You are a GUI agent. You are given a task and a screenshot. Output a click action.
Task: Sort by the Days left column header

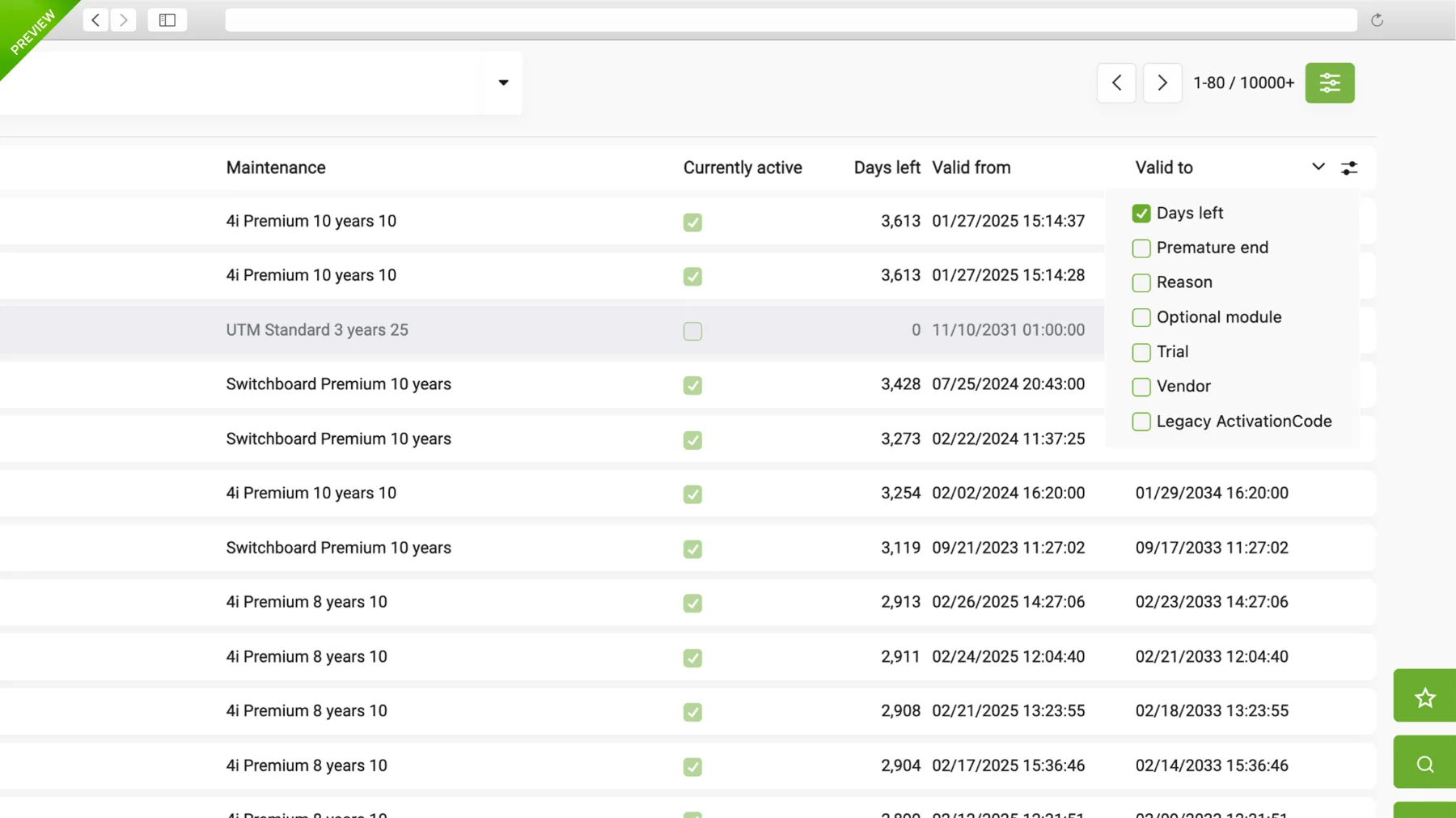[887, 167]
